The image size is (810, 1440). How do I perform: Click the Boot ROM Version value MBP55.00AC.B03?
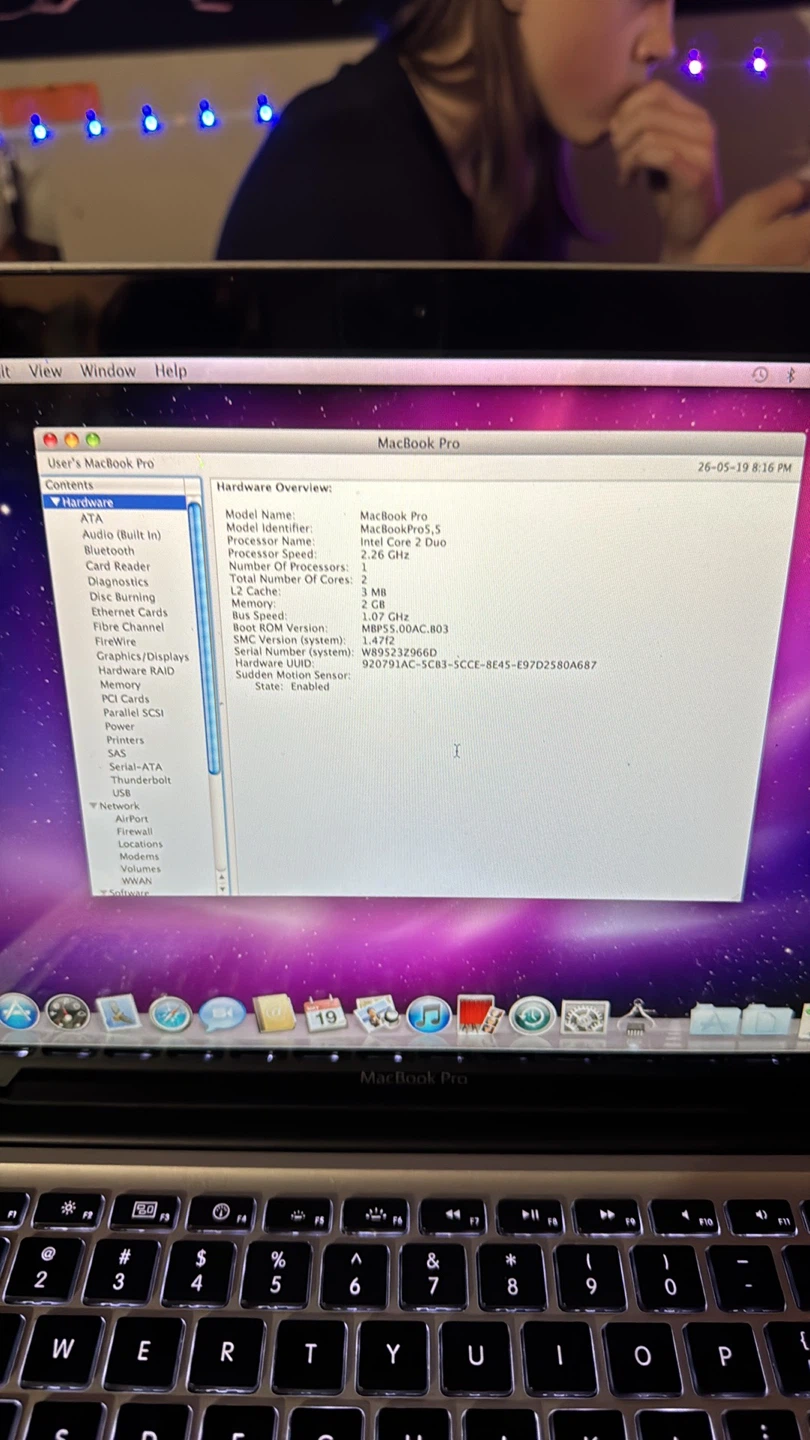[x=405, y=629]
